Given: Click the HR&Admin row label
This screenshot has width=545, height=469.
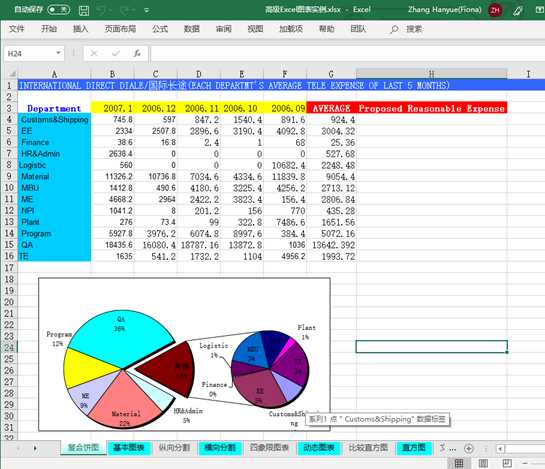Looking at the screenshot, I should (54, 153).
